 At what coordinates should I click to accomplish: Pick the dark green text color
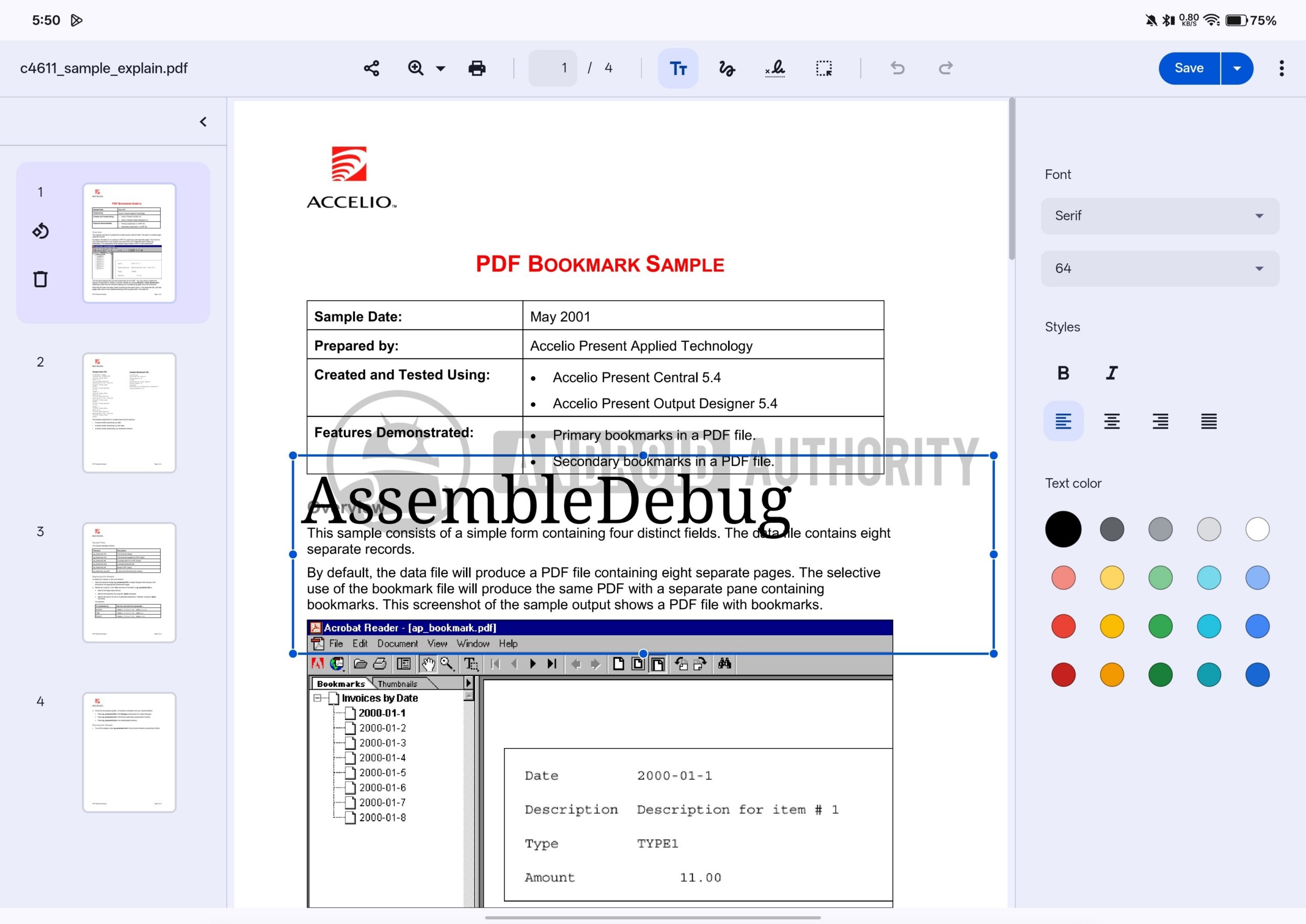[x=1161, y=675]
